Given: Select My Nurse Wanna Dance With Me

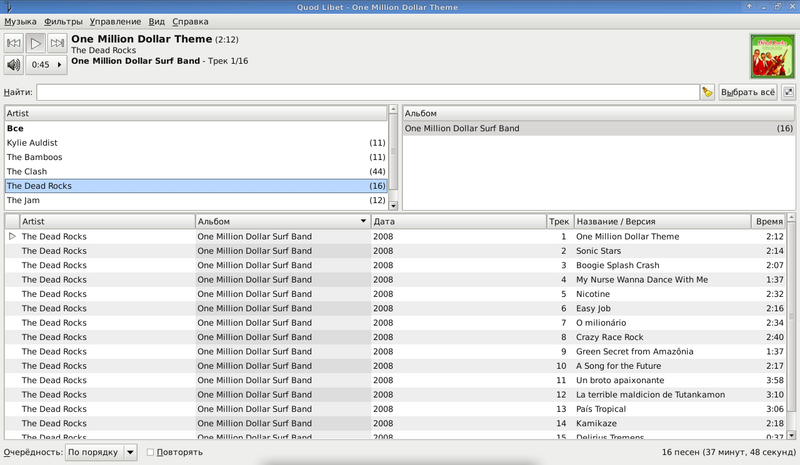Looking at the screenshot, I should coord(395,280).
